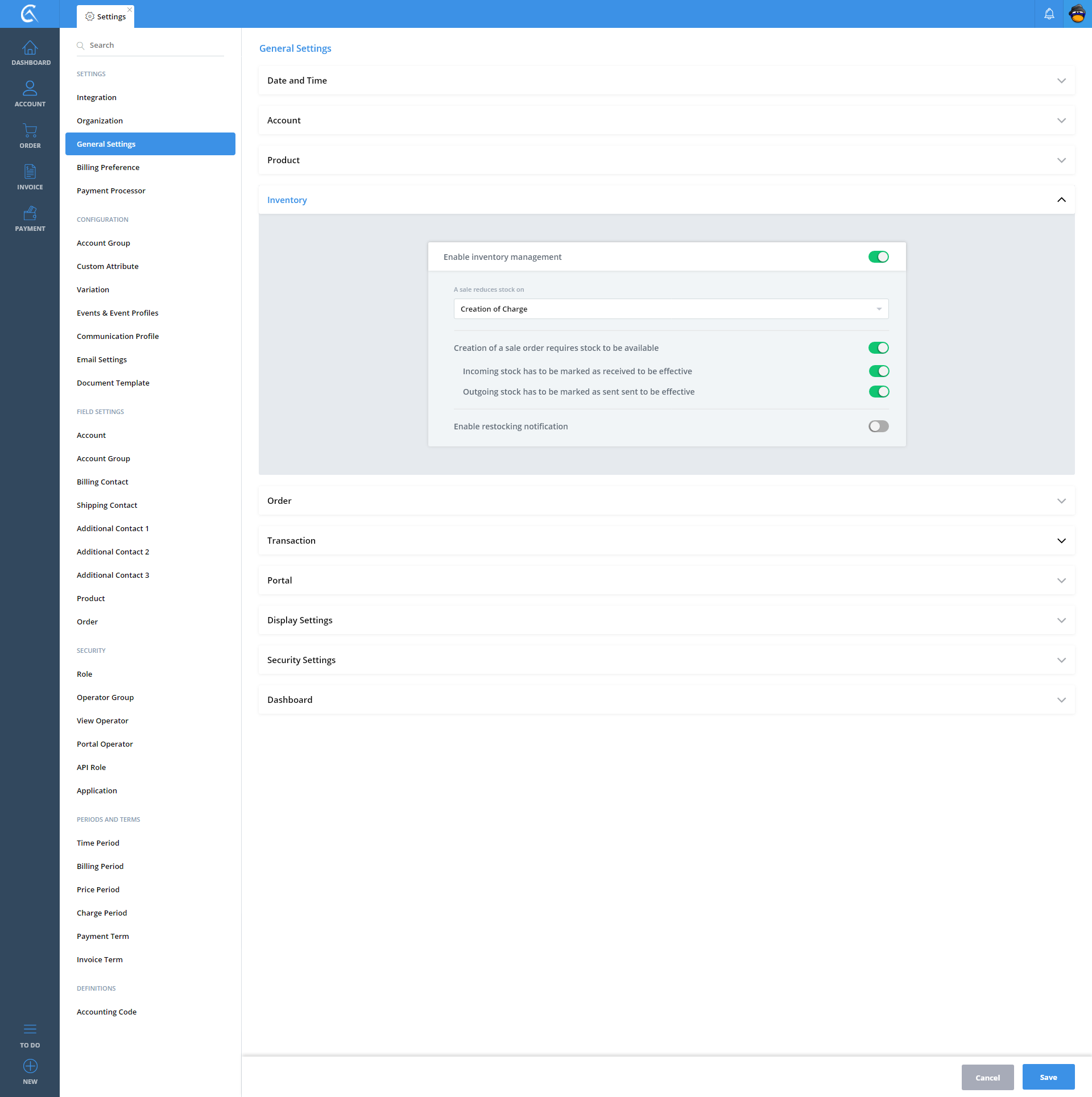Open notifications bell icon

point(1049,14)
